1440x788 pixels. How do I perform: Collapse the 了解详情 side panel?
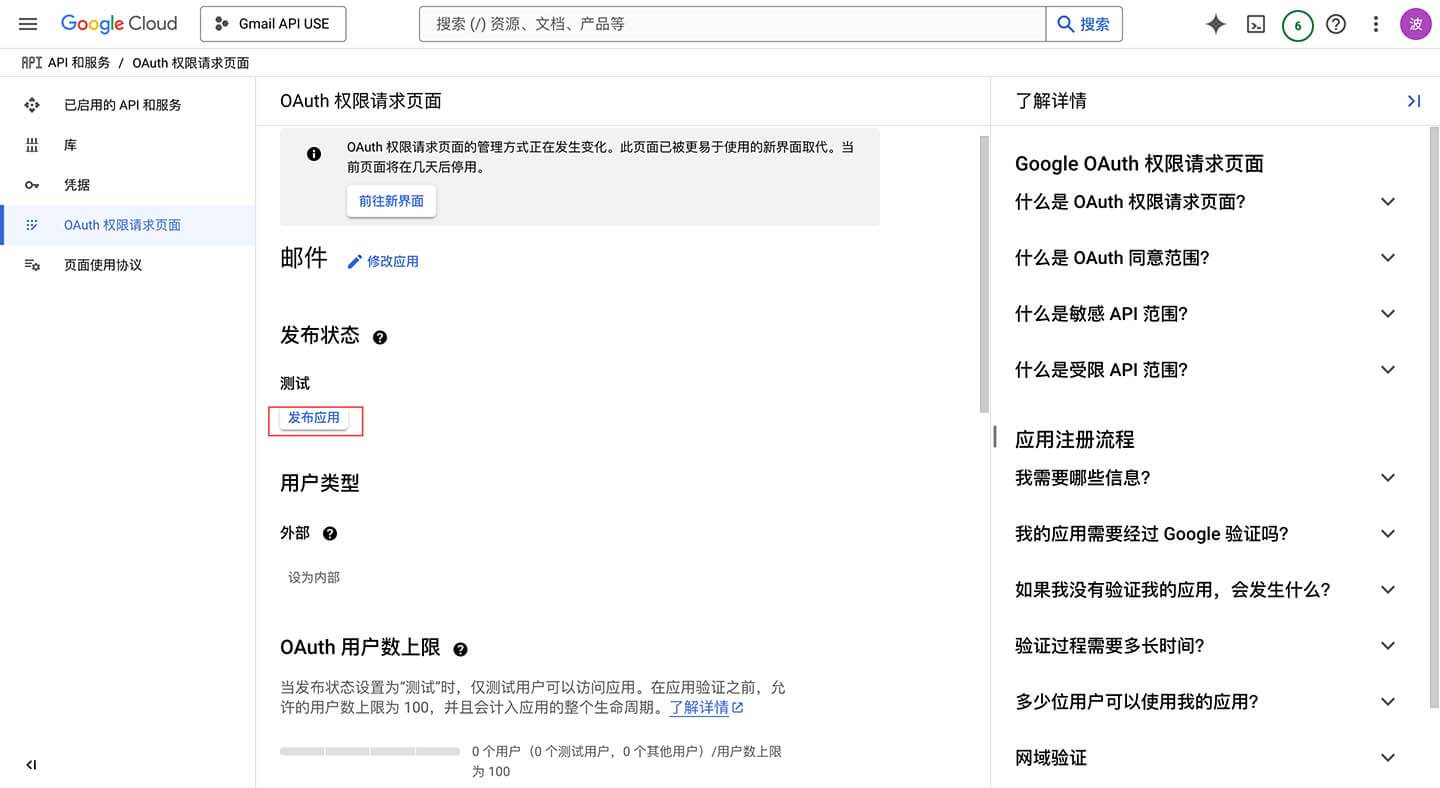click(x=1413, y=101)
